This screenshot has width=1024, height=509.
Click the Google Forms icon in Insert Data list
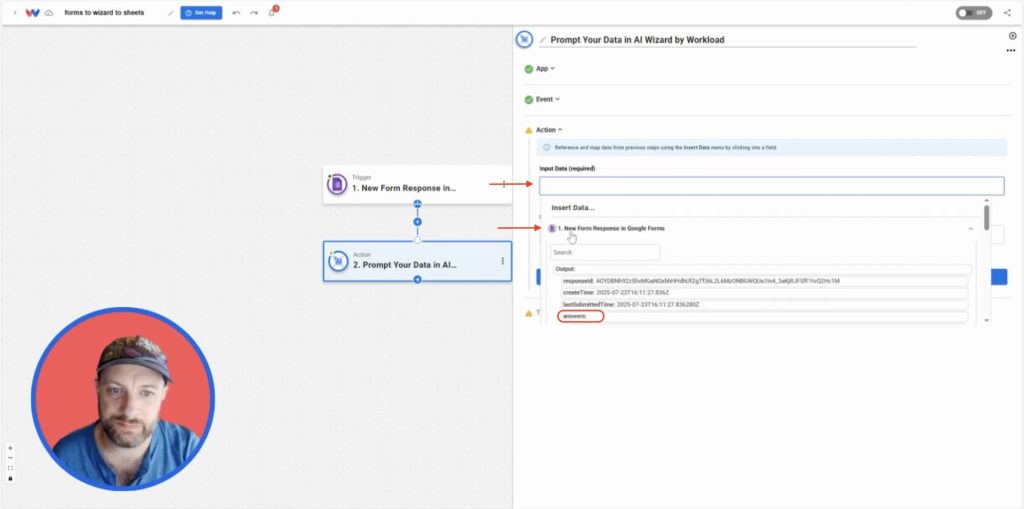click(x=552, y=229)
